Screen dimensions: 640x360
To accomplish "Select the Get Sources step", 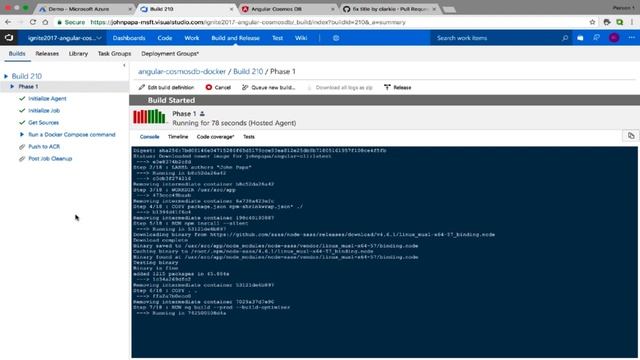I will tap(43, 122).
